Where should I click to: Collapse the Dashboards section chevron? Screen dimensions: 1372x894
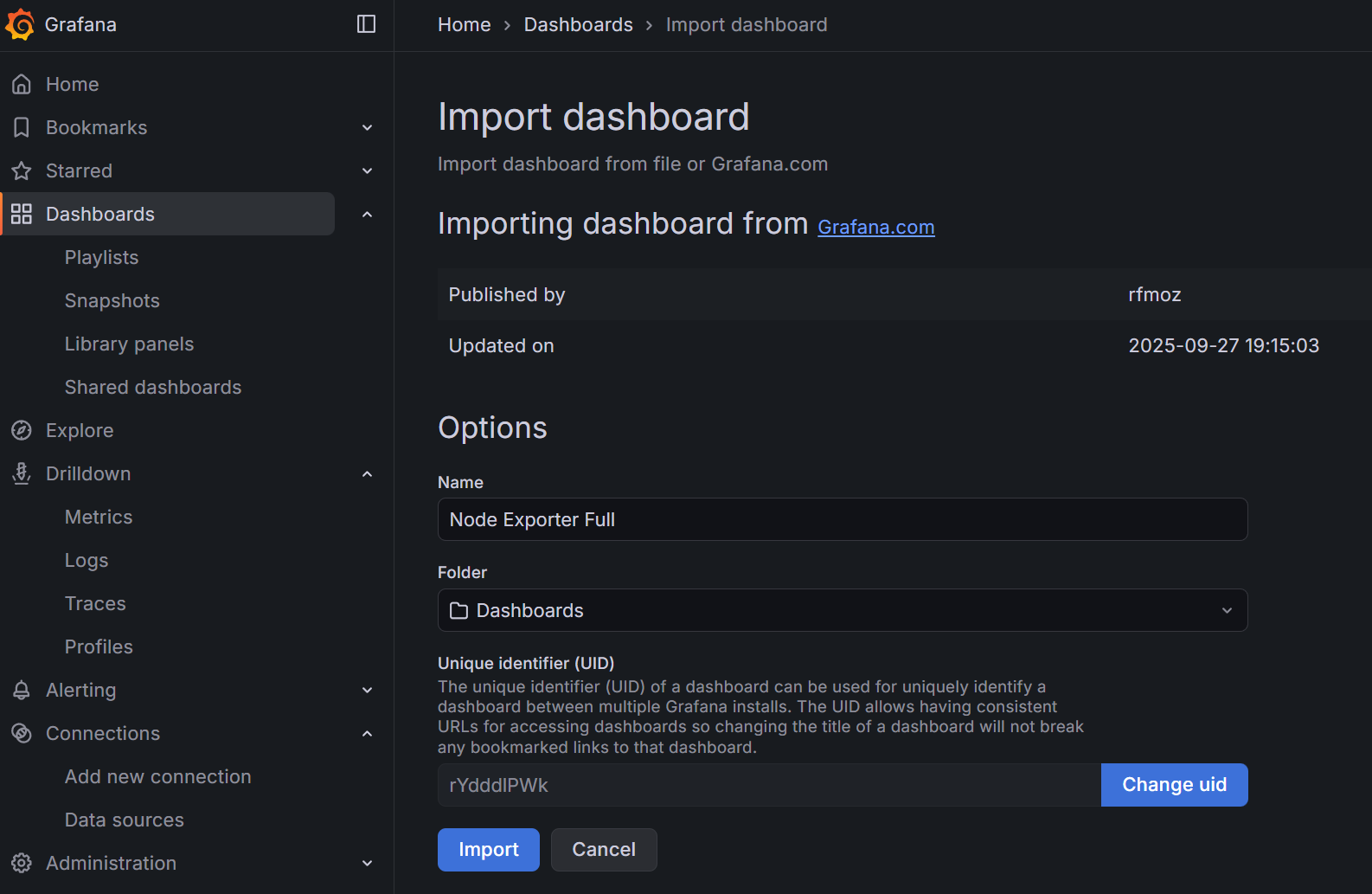367,214
